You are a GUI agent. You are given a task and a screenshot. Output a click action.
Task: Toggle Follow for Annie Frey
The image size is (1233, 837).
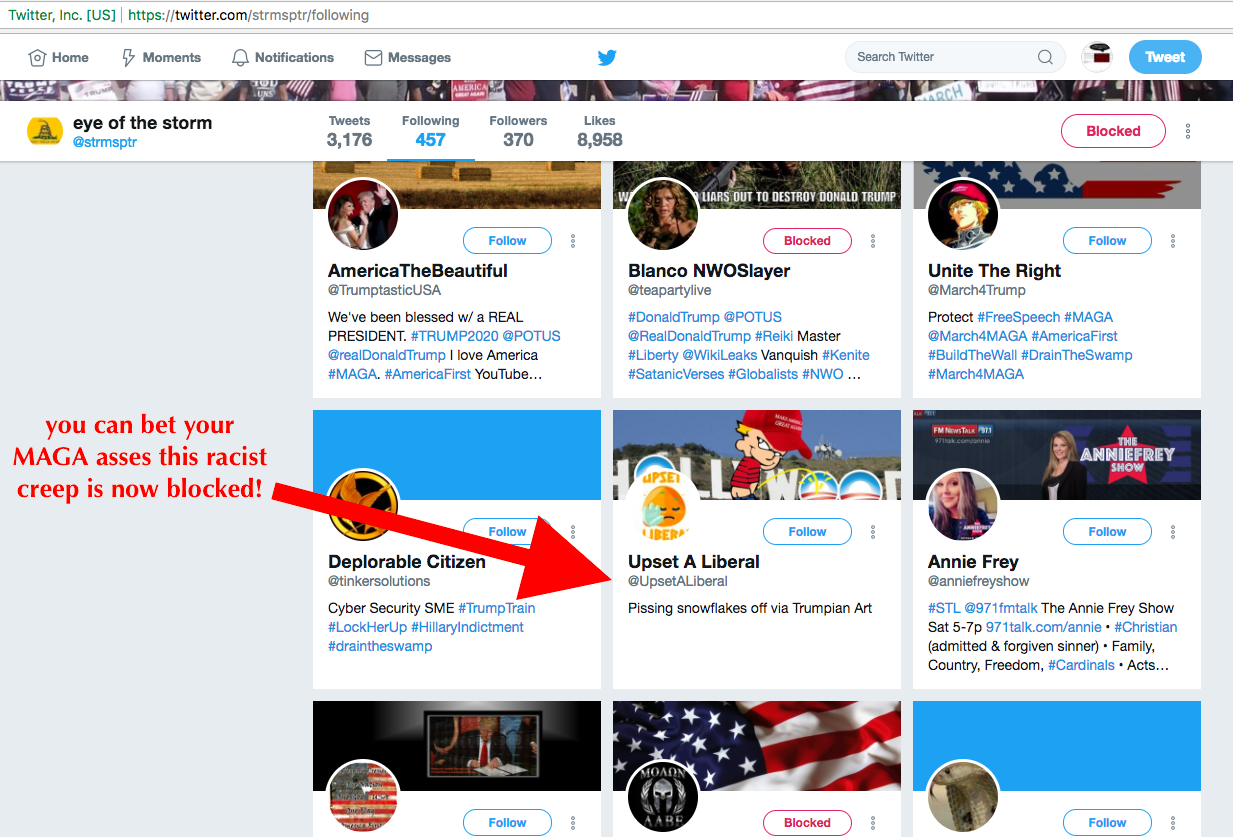1107,532
